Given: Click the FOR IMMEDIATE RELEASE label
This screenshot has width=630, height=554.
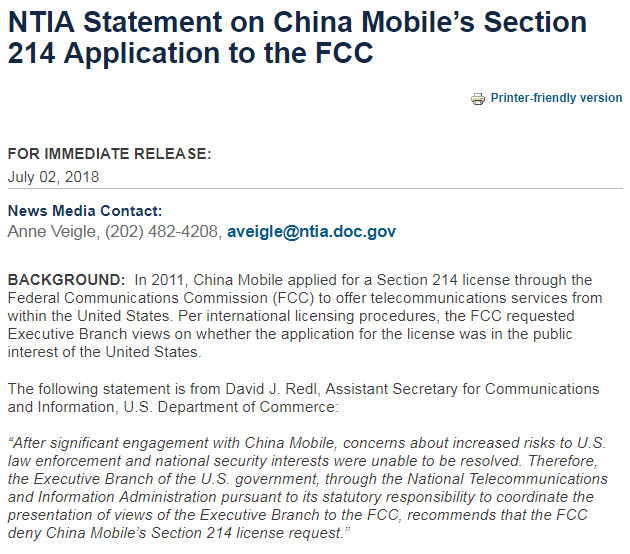Looking at the screenshot, I should tap(109, 154).
